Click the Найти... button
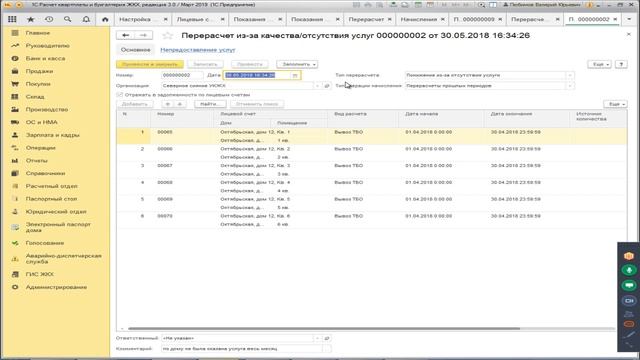This screenshot has width=640, height=360. pyautogui.click(x=210, y=104)
